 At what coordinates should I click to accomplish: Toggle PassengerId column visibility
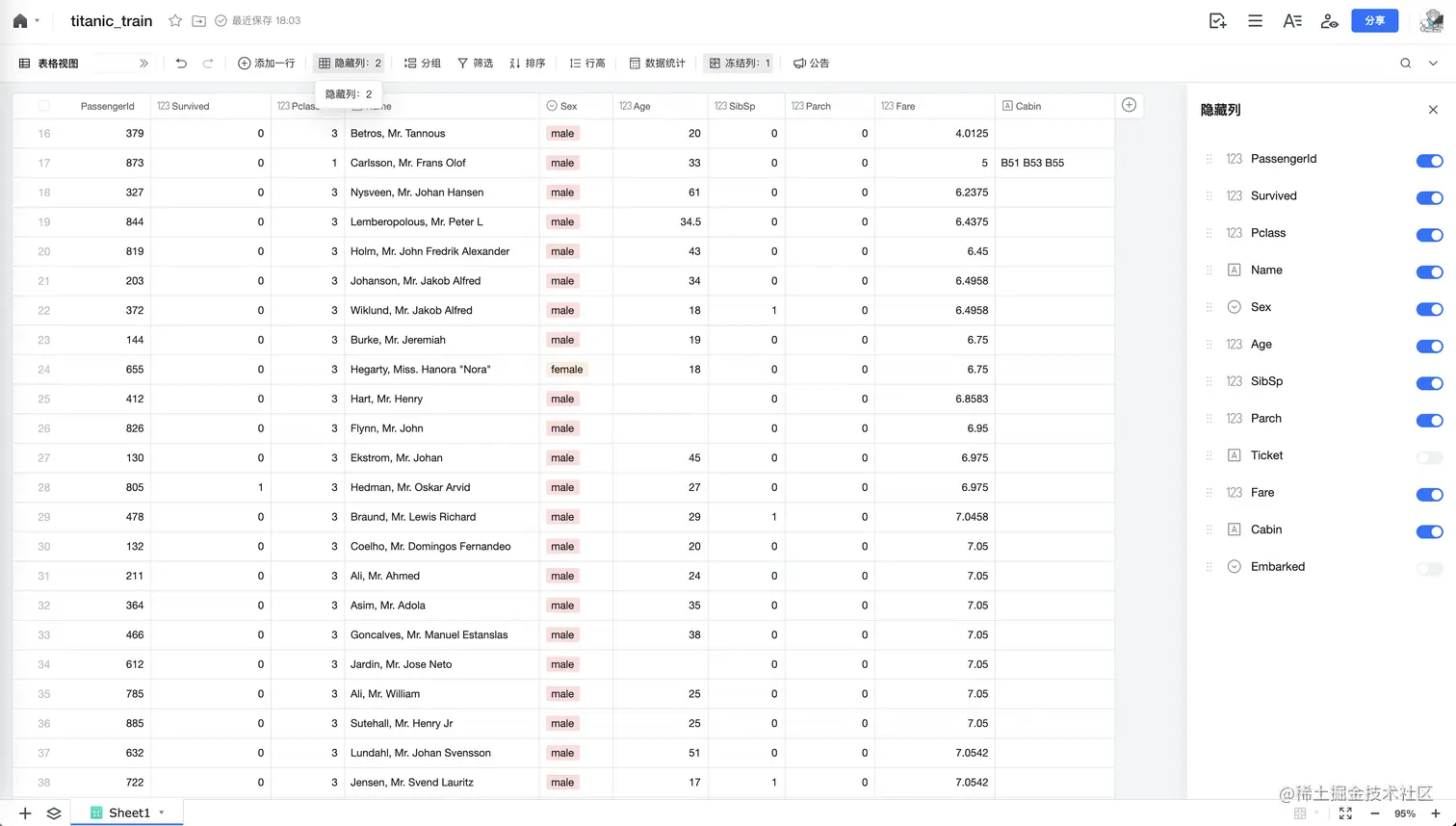click(1429, 161)
